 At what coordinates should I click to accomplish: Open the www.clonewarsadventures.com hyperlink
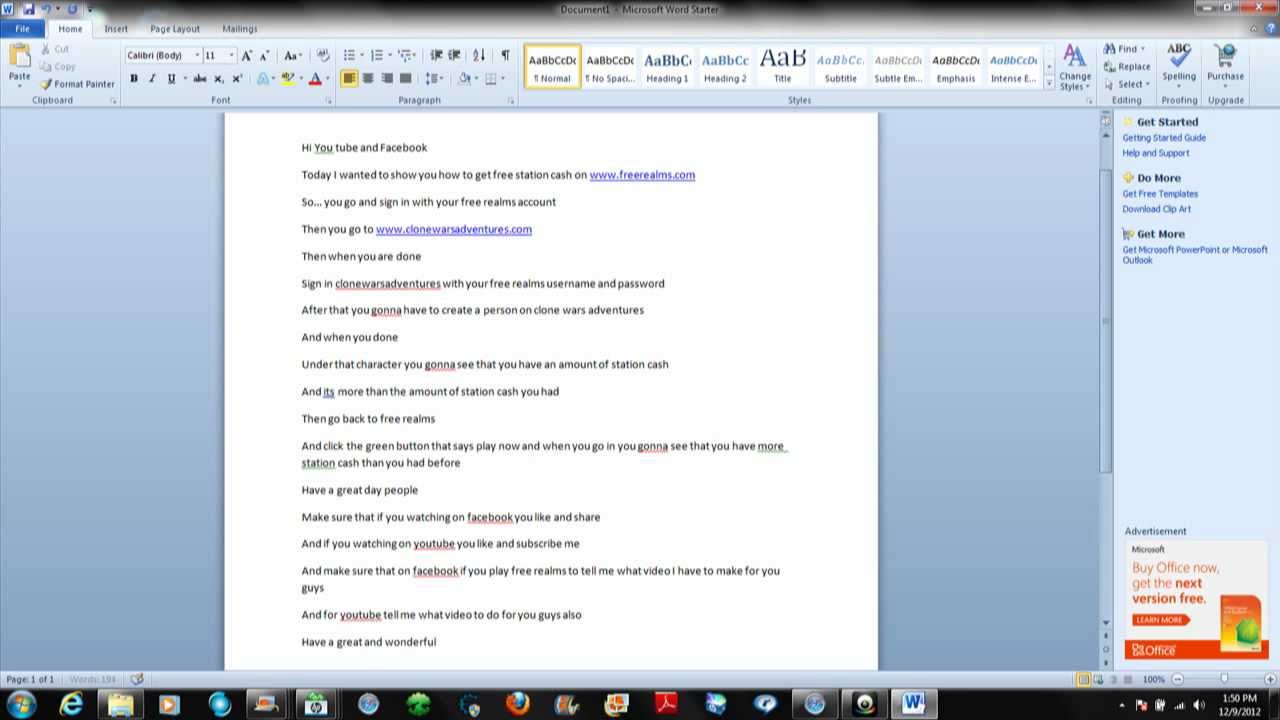click(x=454, y=229)
